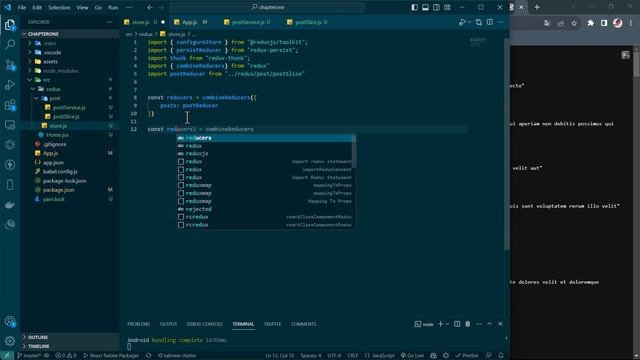Maximize the panel with the up chevron
Viewport: 640px width, 360px height.
(490, 324)
